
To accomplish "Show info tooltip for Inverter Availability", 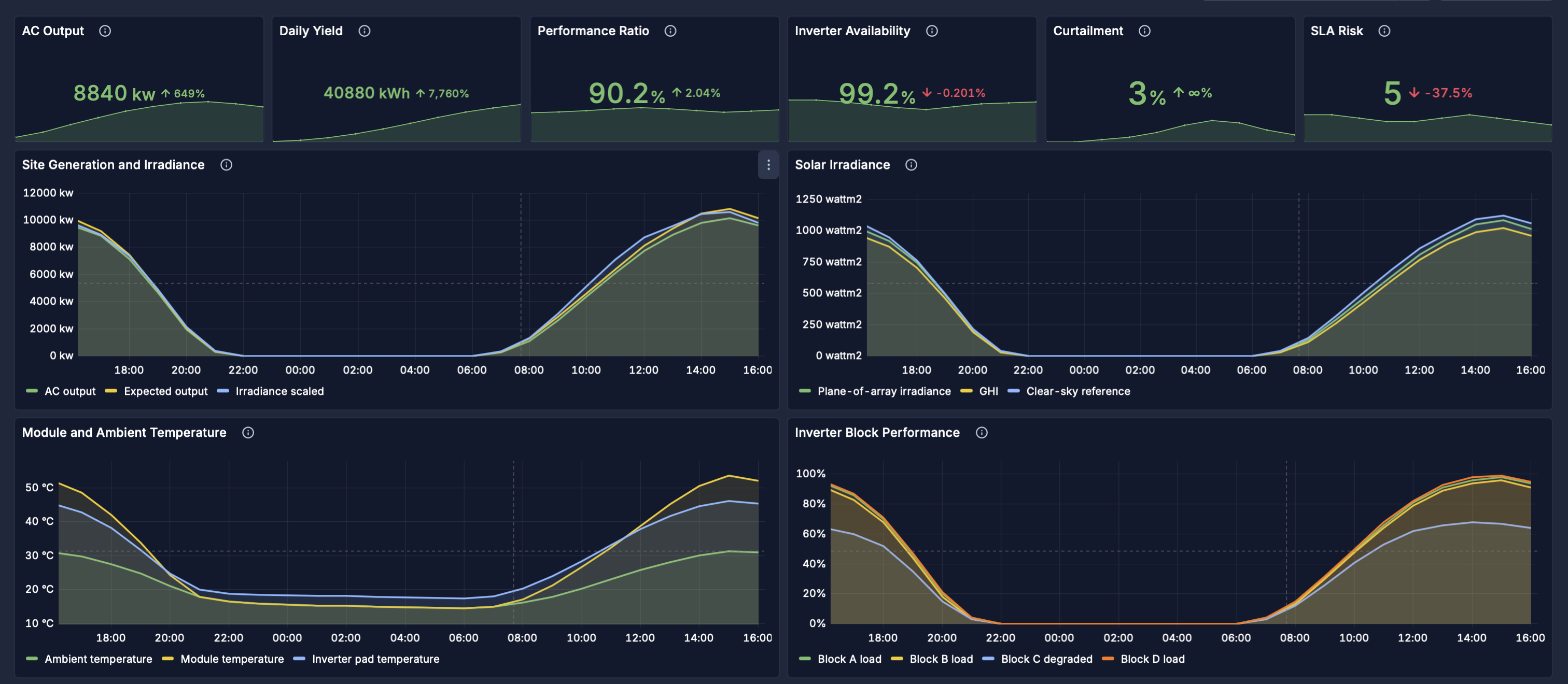I will (x=931, y=31).
